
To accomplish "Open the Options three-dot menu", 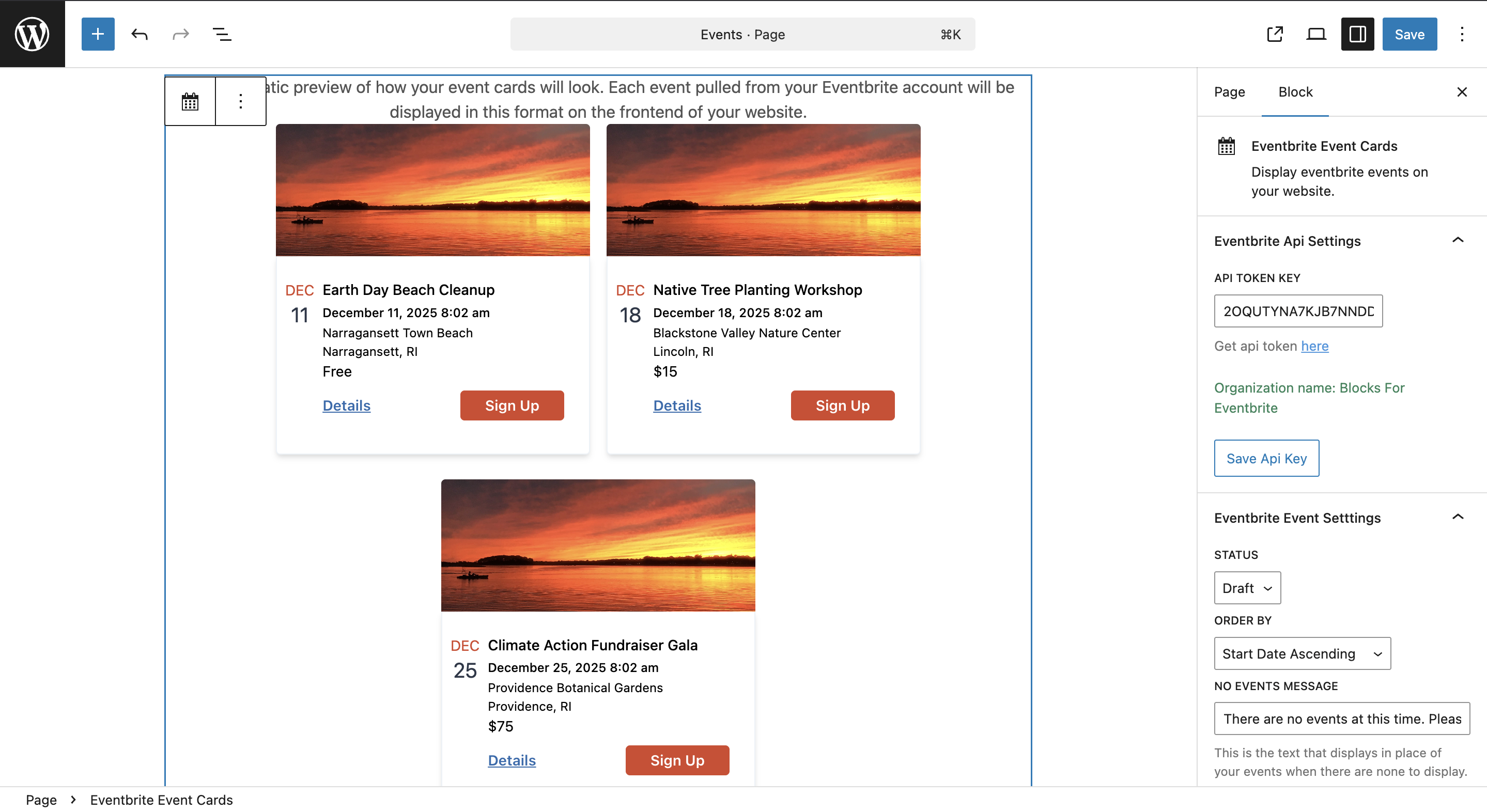I will point(1462,34).
